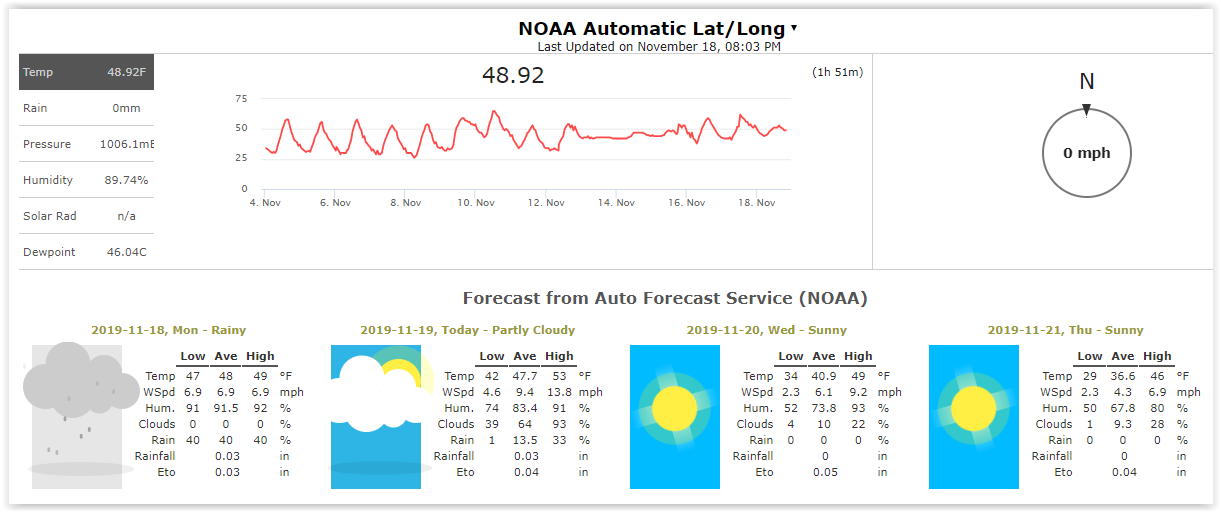
Task: Select the Temp 48.92F sensor row
Action: 87,72
